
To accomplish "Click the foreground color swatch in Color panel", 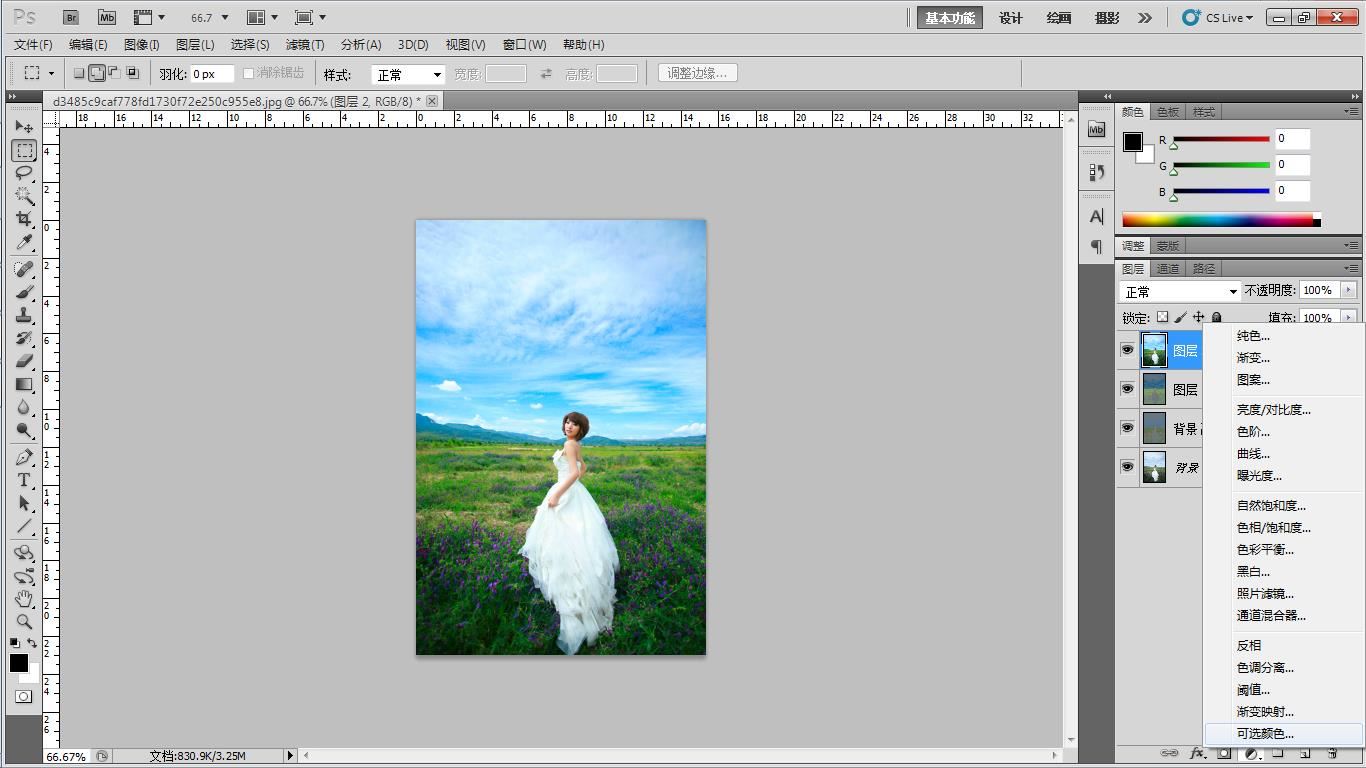I will [x=1132, y=142].
